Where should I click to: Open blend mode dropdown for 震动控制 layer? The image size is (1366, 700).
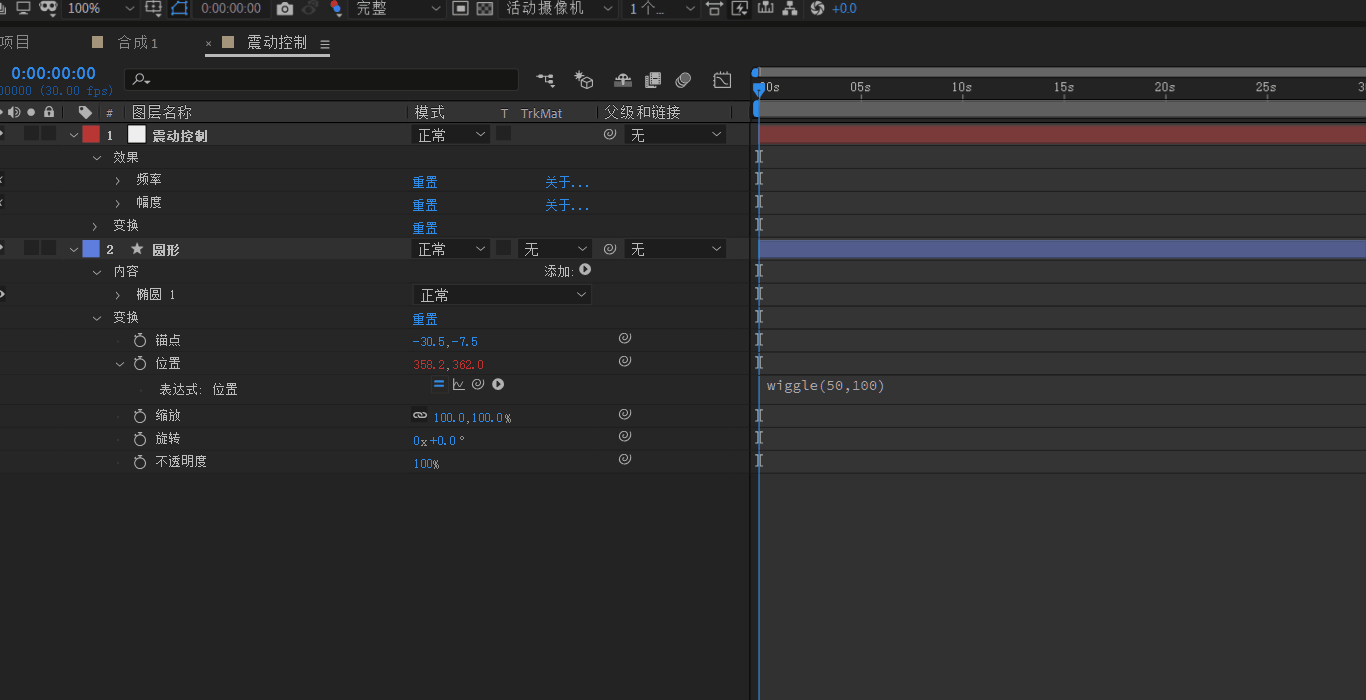[x=451, y=134]
